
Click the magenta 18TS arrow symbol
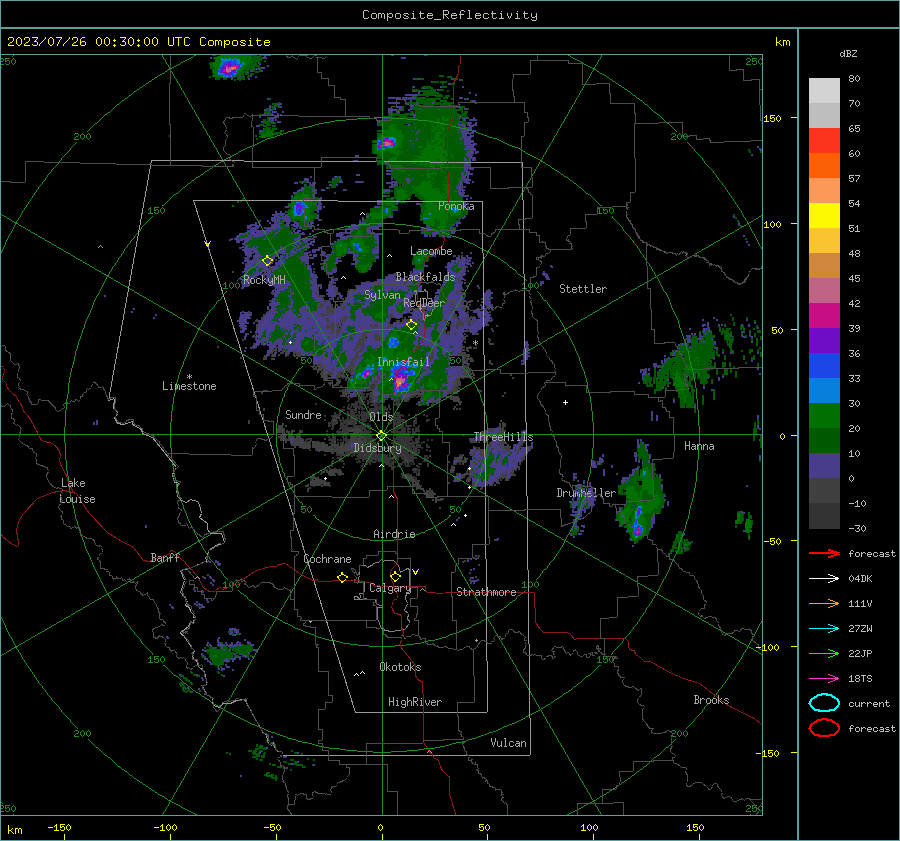tap(824, 679)
